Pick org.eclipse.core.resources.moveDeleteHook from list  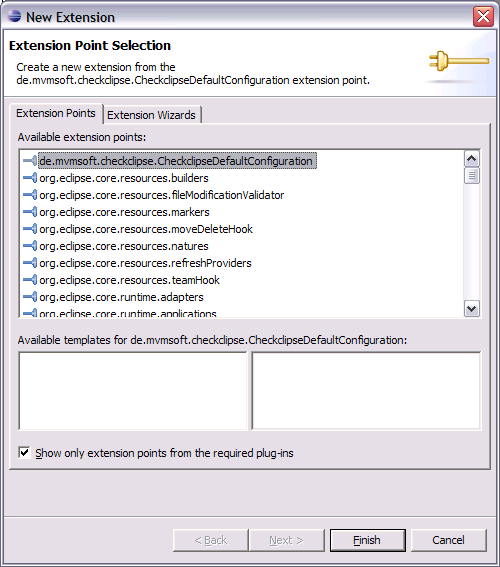[146, 229]
